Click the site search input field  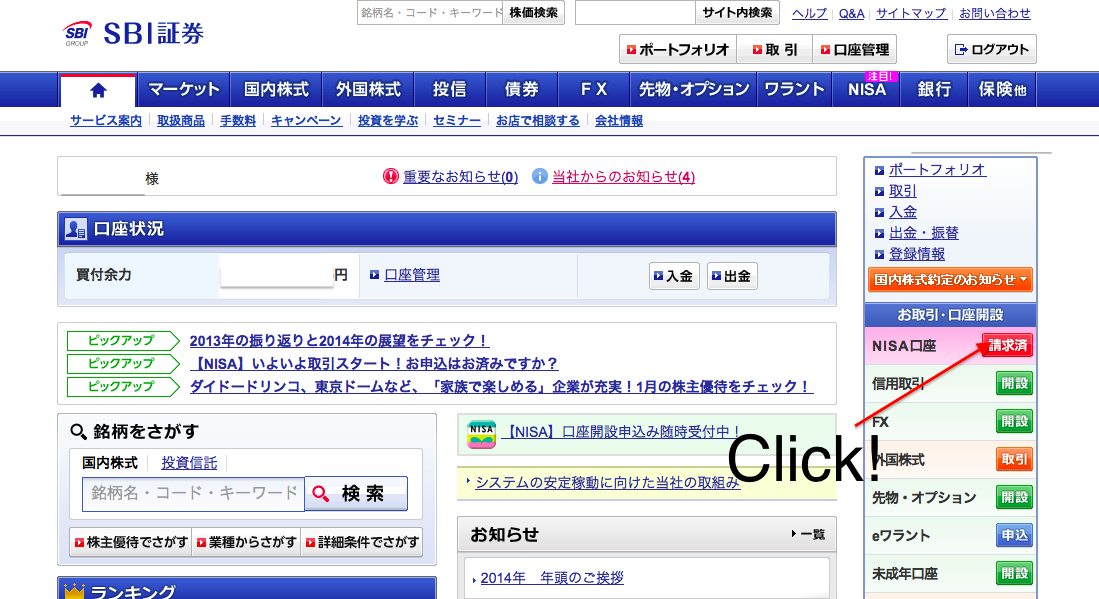click(x=636, y=13)
